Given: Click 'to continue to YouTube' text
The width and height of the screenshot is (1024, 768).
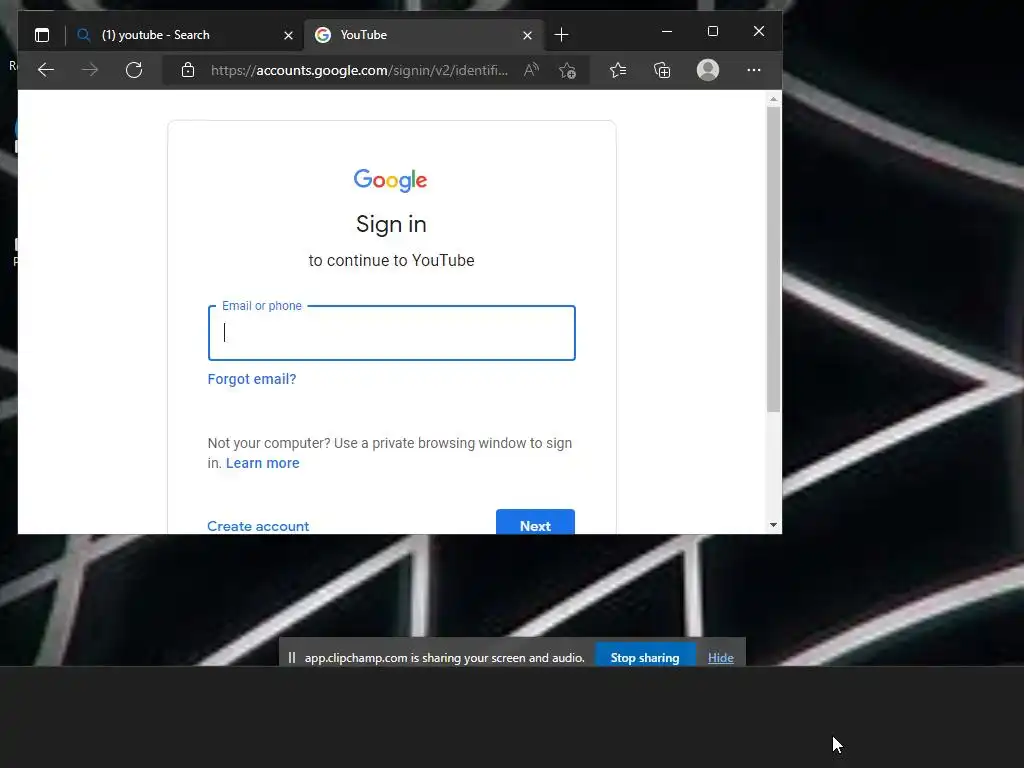Looking at the screenshot, I should click(x=391, y=261).
